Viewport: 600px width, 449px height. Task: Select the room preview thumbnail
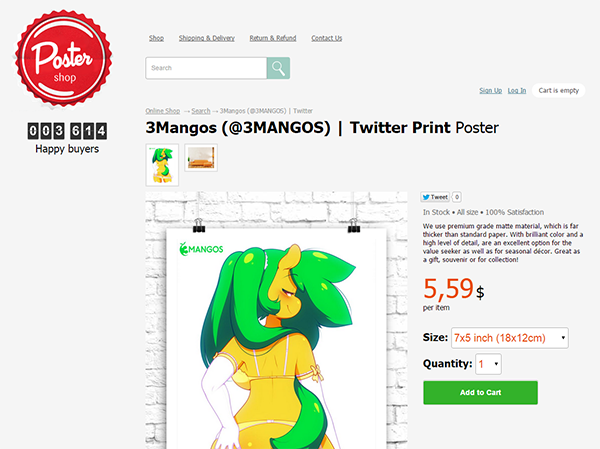[x=201, y=158]
